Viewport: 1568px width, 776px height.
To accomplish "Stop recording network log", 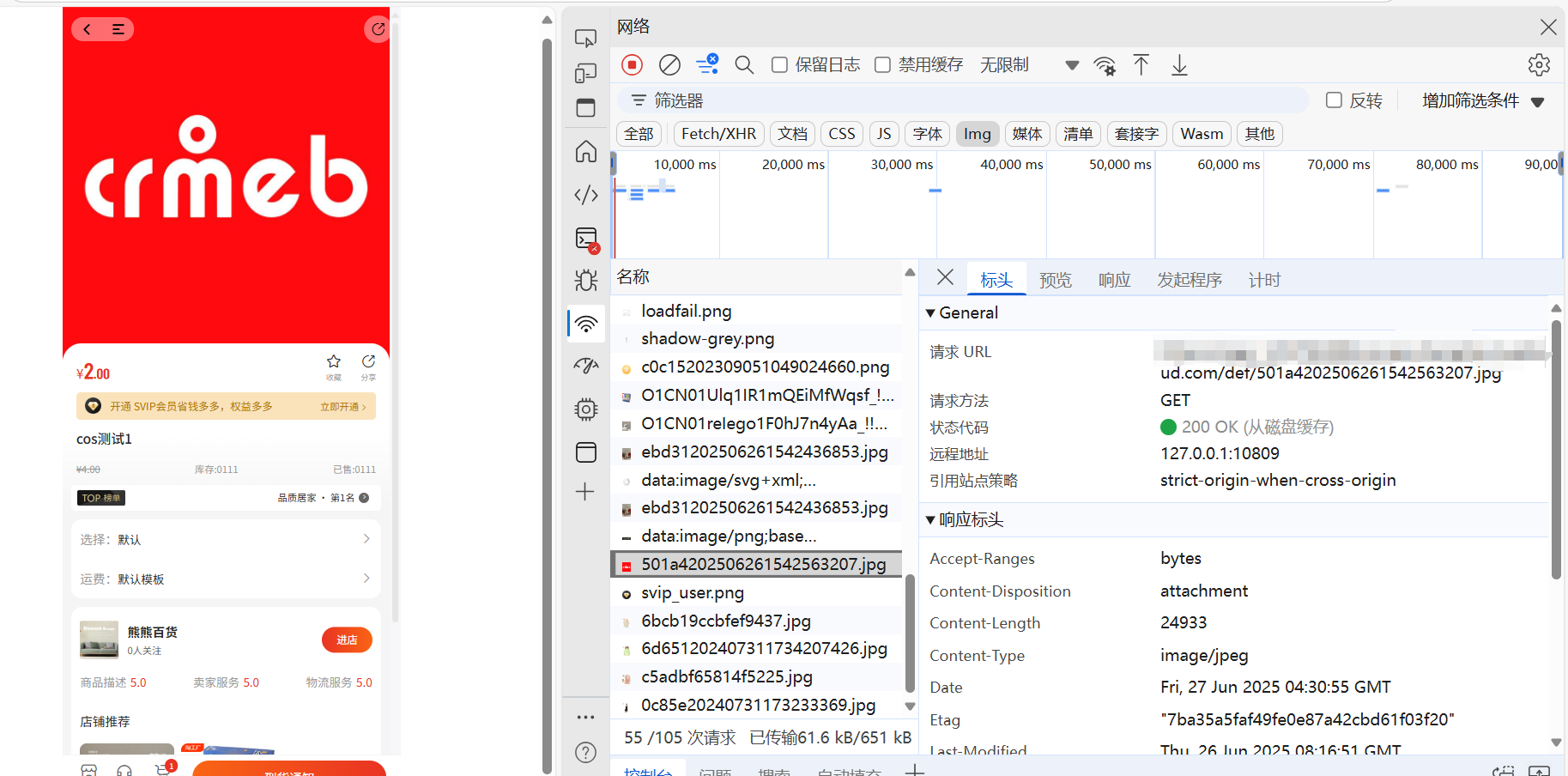I will (633, 65).
